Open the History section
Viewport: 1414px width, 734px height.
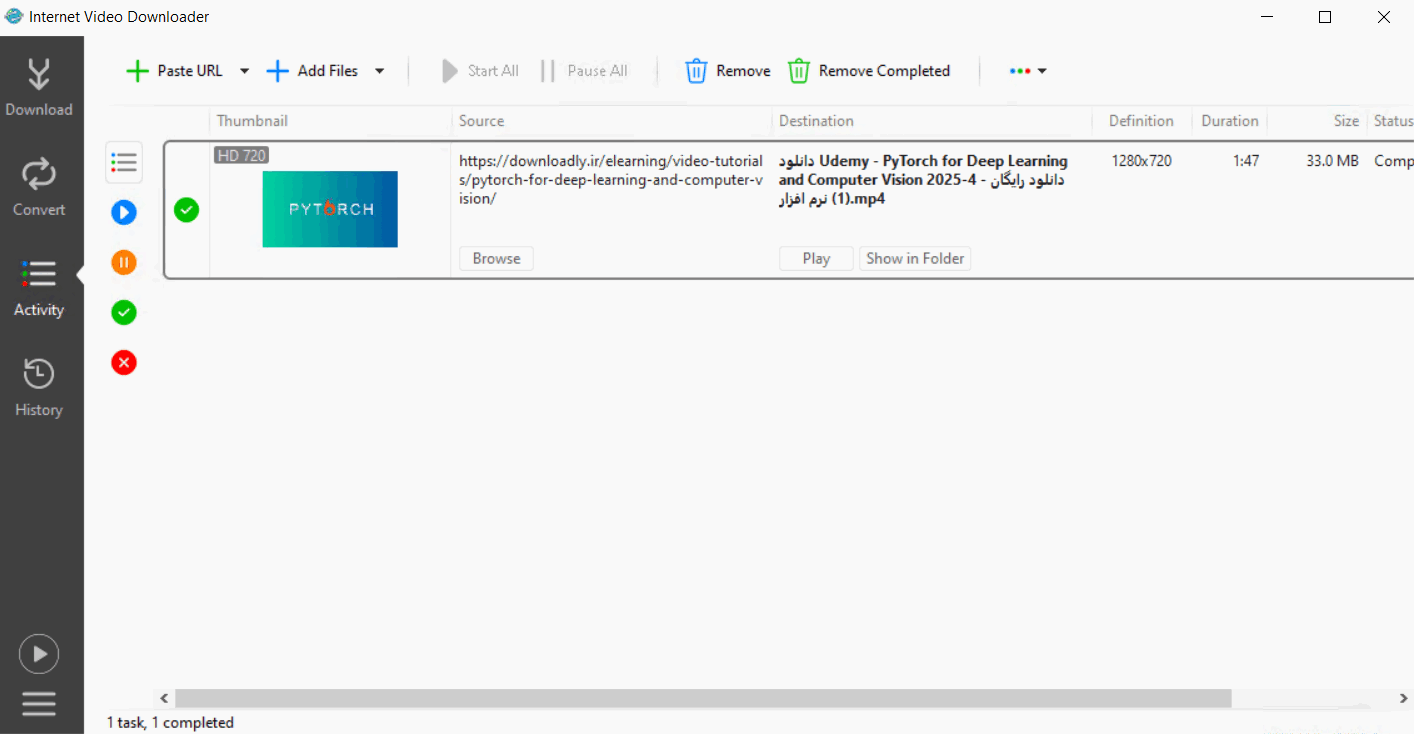(x=39, y=387)
